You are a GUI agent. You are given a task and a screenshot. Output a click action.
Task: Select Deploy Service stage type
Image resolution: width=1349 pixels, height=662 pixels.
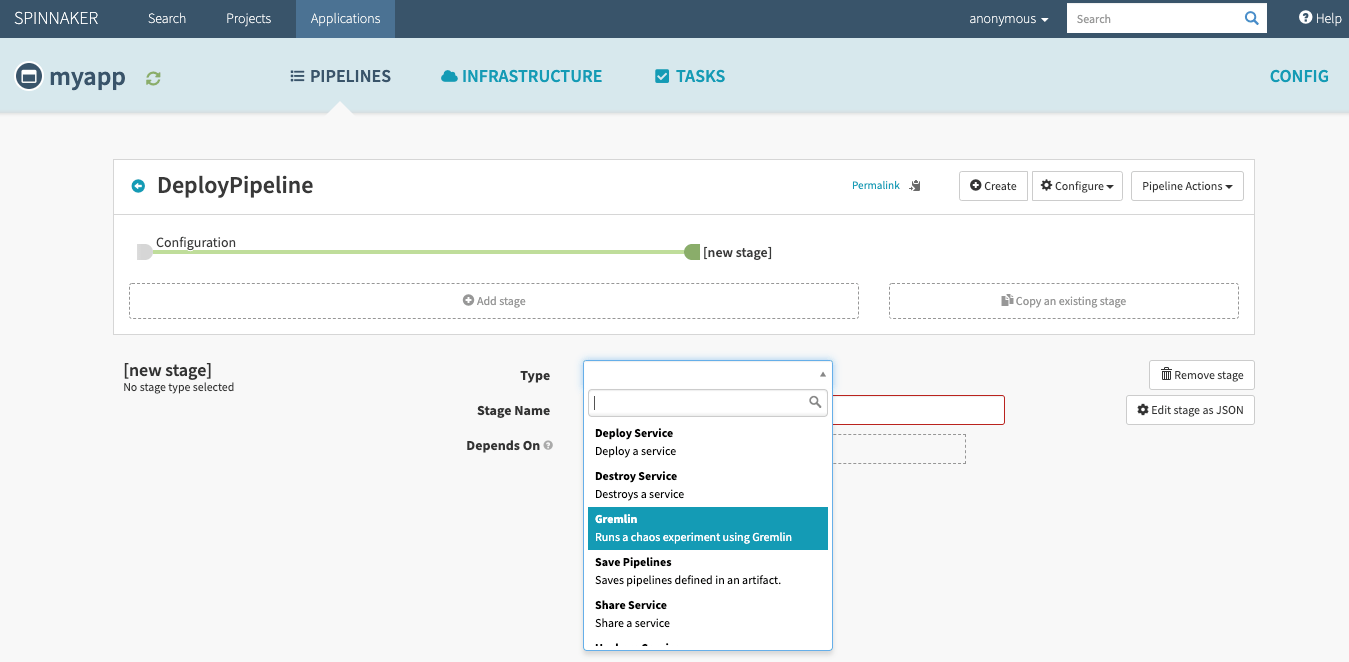point(708,442)
